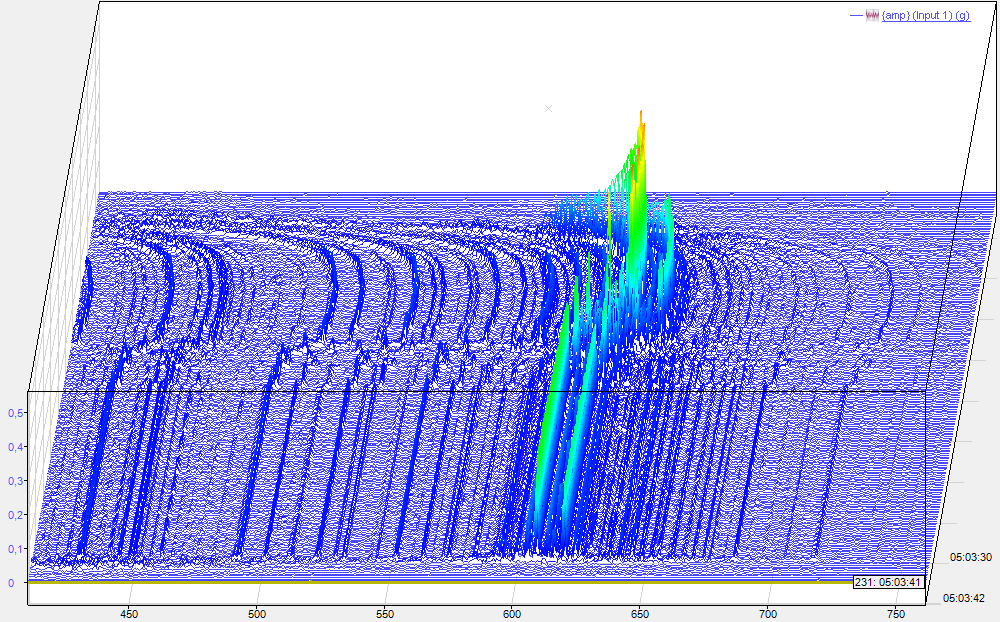Click the blue line sample in legend
Image resolution: width=1000 pixels, height=622 pixels.
tap(856, 15)
